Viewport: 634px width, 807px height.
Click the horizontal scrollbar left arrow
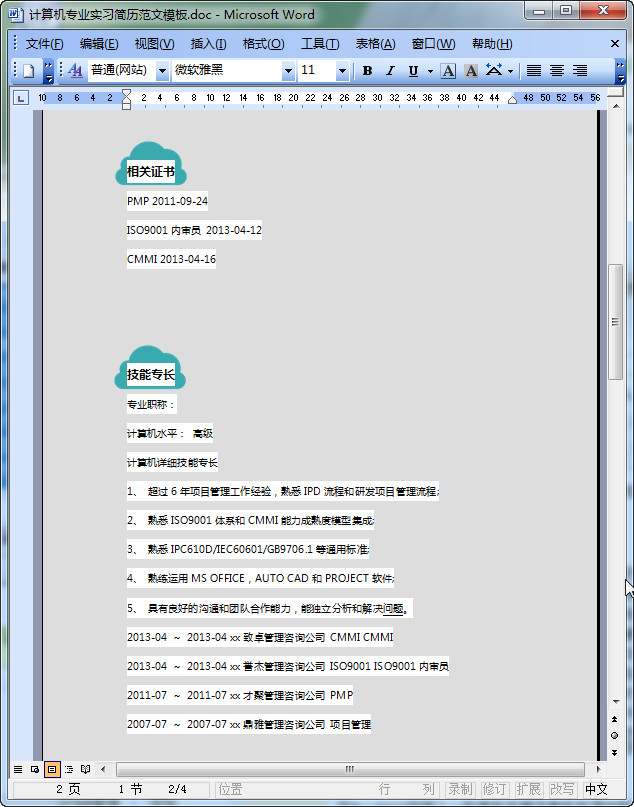pos(103,769)
